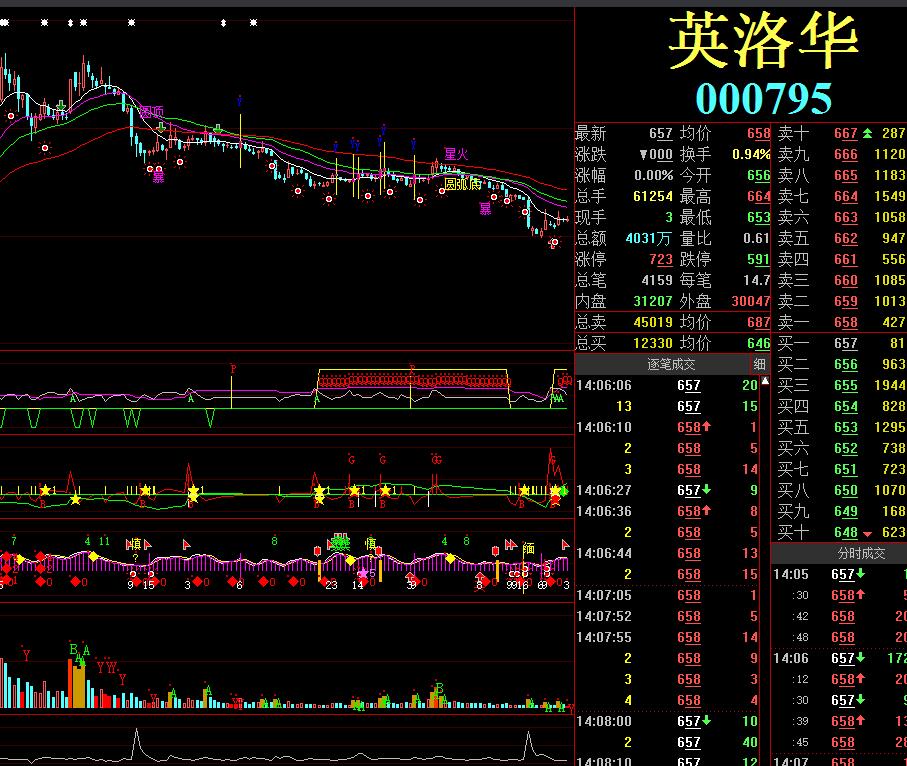907x766 pixels.
Task: Click the 每笔 value 14.7
Action: (x=756, y=280)
